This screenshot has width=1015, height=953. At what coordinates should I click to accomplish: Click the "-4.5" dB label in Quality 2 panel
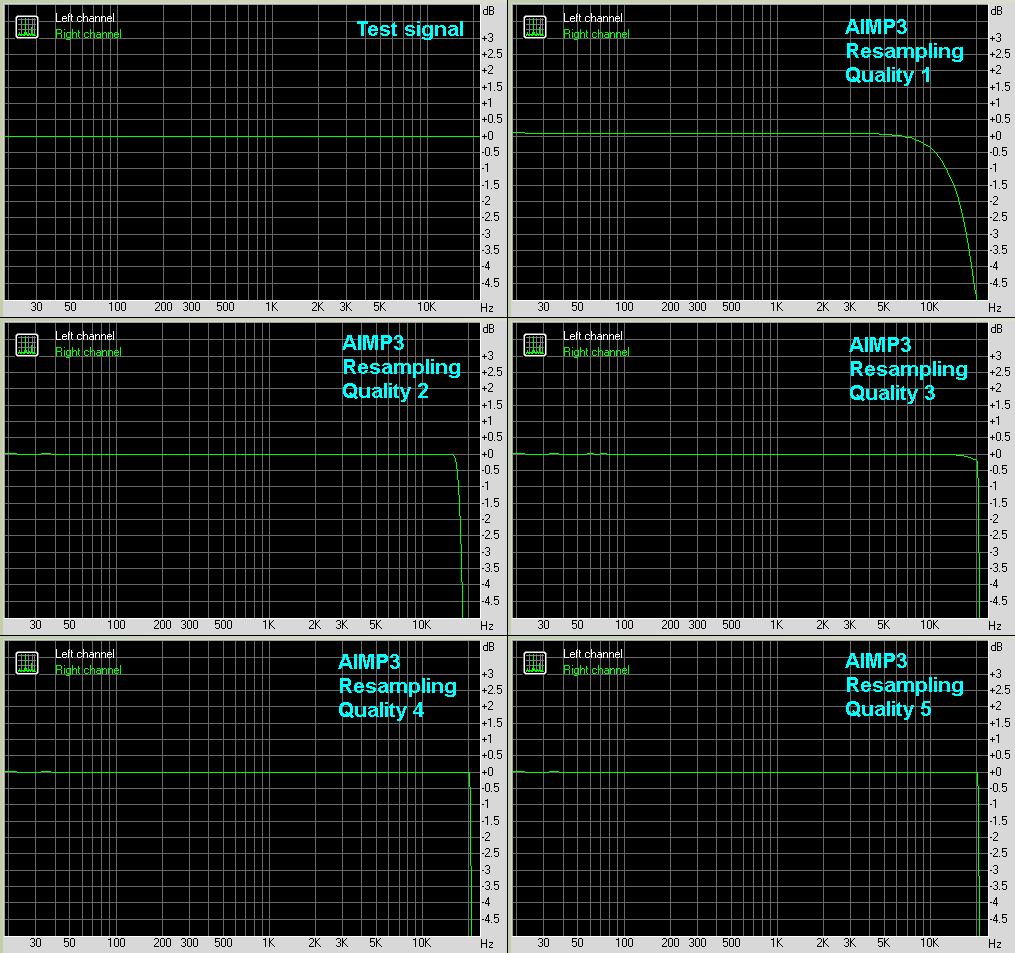[490, 601]
